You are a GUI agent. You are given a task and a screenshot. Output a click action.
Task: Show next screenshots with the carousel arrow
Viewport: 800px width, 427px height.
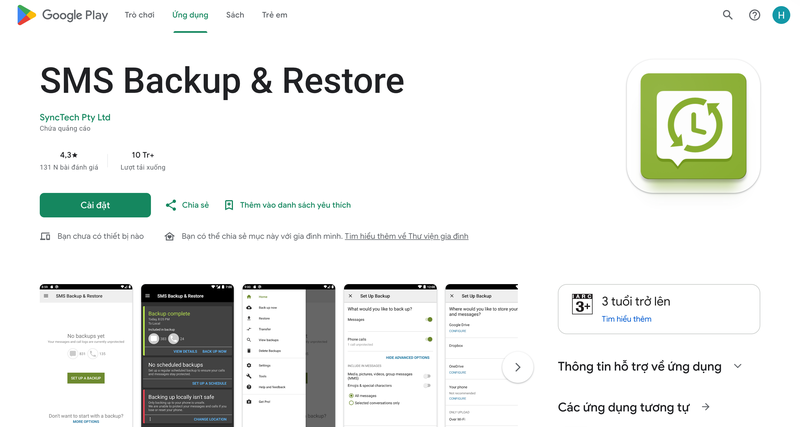518,367
